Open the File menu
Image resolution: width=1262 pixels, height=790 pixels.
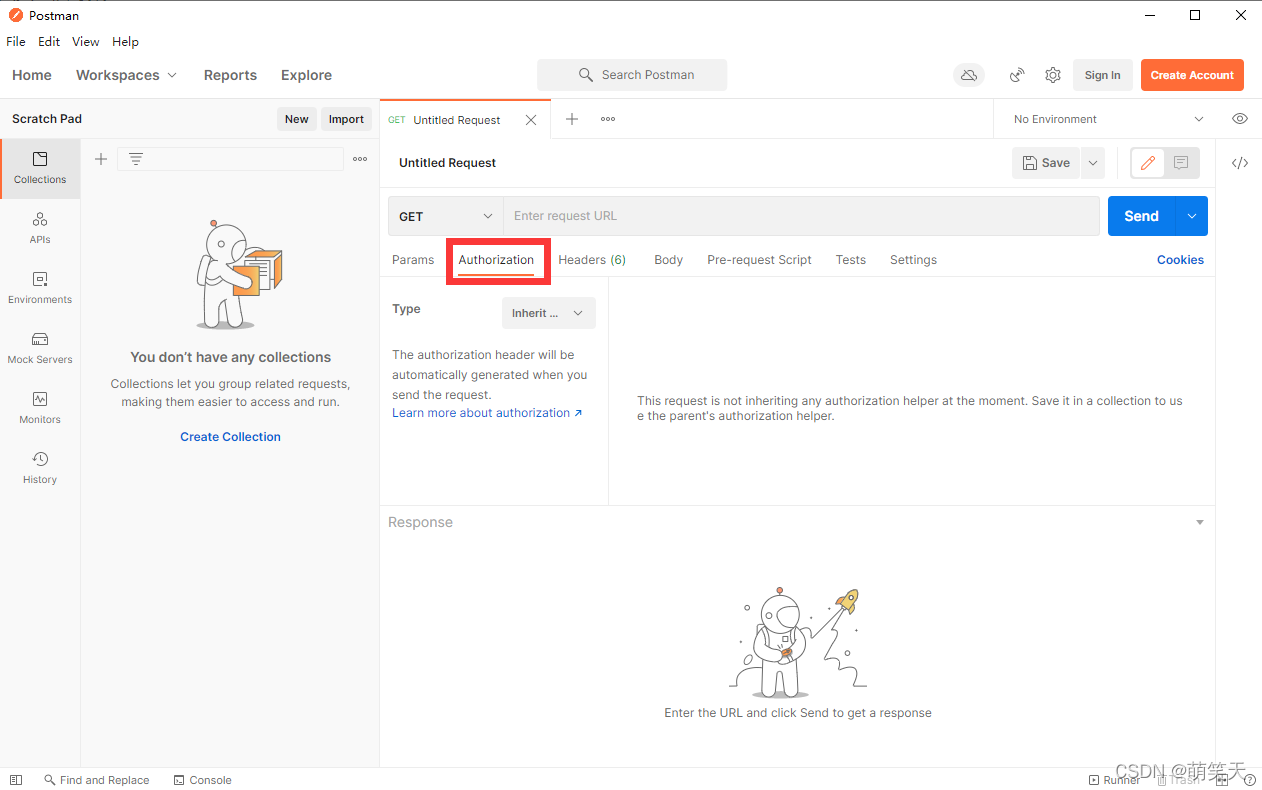click(x=16, y=42)
